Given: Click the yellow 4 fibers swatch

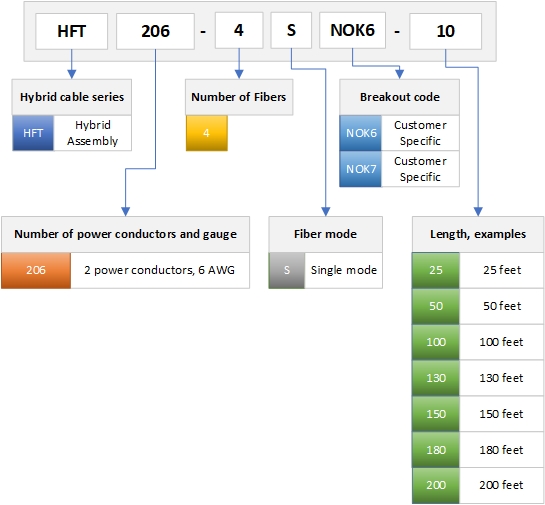Looking at the screenshot, I should tap(207, 133).
